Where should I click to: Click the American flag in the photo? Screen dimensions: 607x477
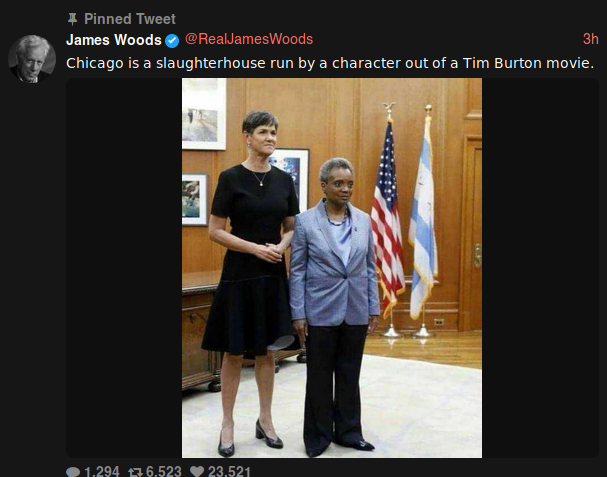388,217
